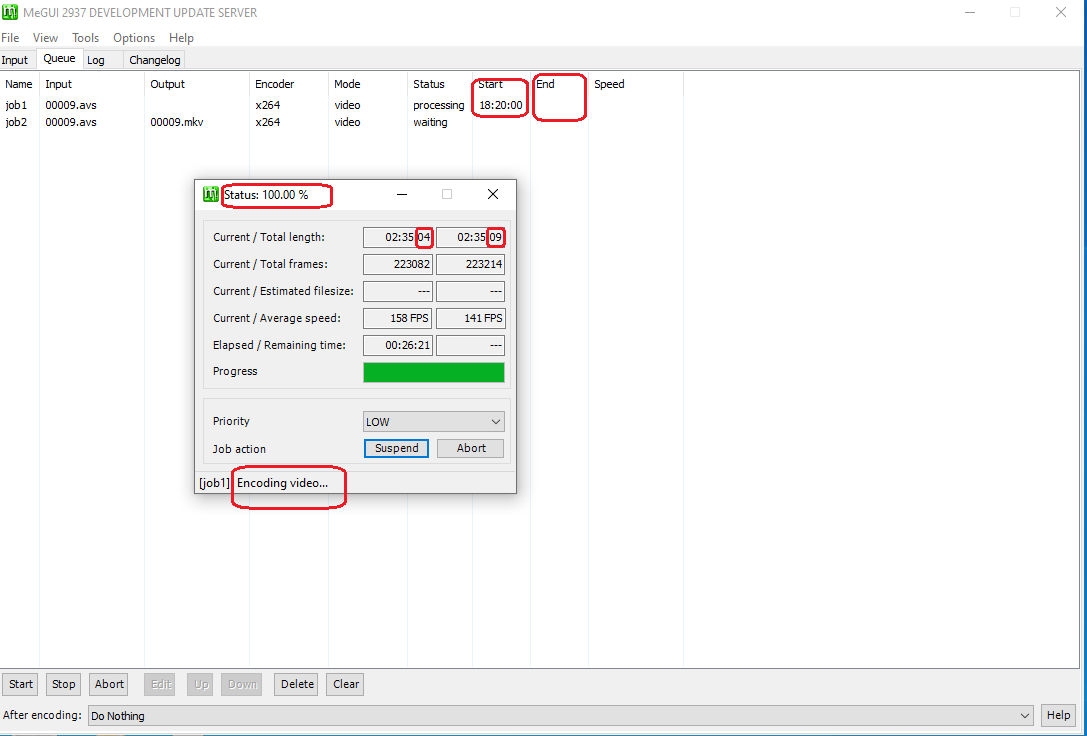
Task: Suspend the current encoding job
Action: [x=397, y=448]
